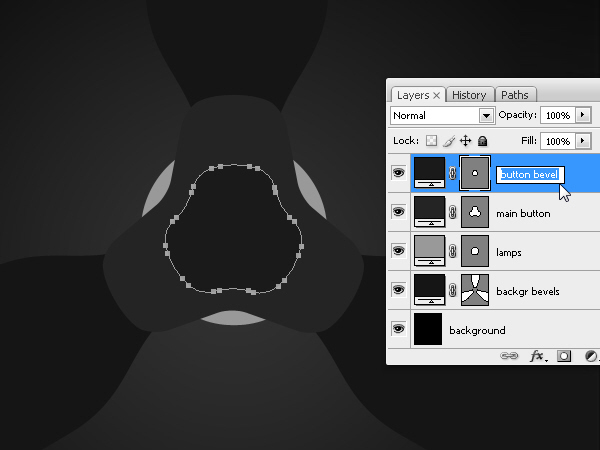Expand the Opacity slider arrow
This screenshot has height=450, width=600.
click(x=583, y=115)
